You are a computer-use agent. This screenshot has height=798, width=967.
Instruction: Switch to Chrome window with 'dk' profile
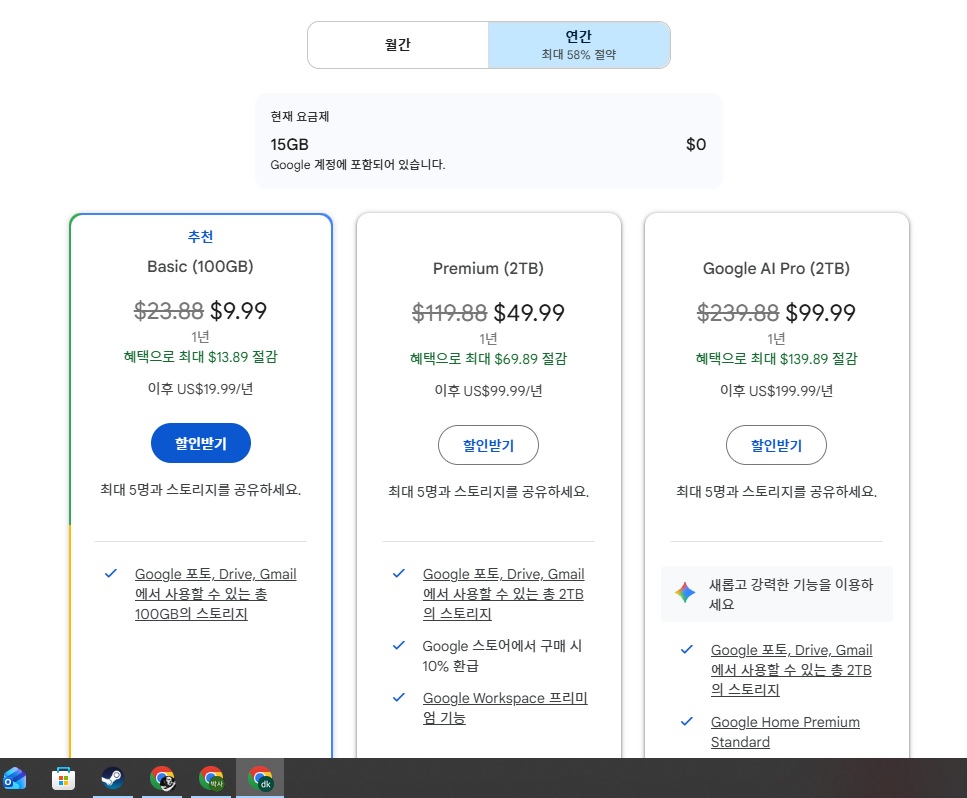coord(260,778)
